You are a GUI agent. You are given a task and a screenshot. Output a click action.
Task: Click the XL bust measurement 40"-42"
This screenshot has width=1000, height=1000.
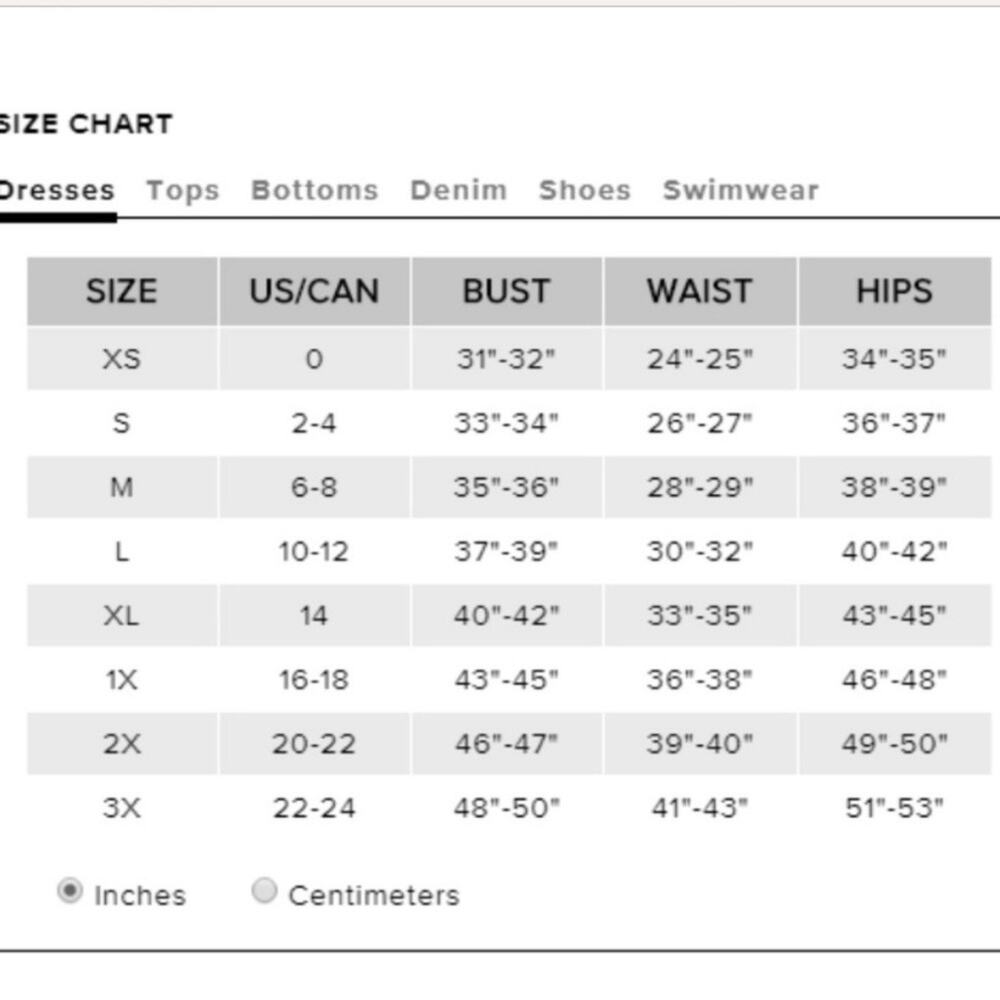click(x=506, y=615)
